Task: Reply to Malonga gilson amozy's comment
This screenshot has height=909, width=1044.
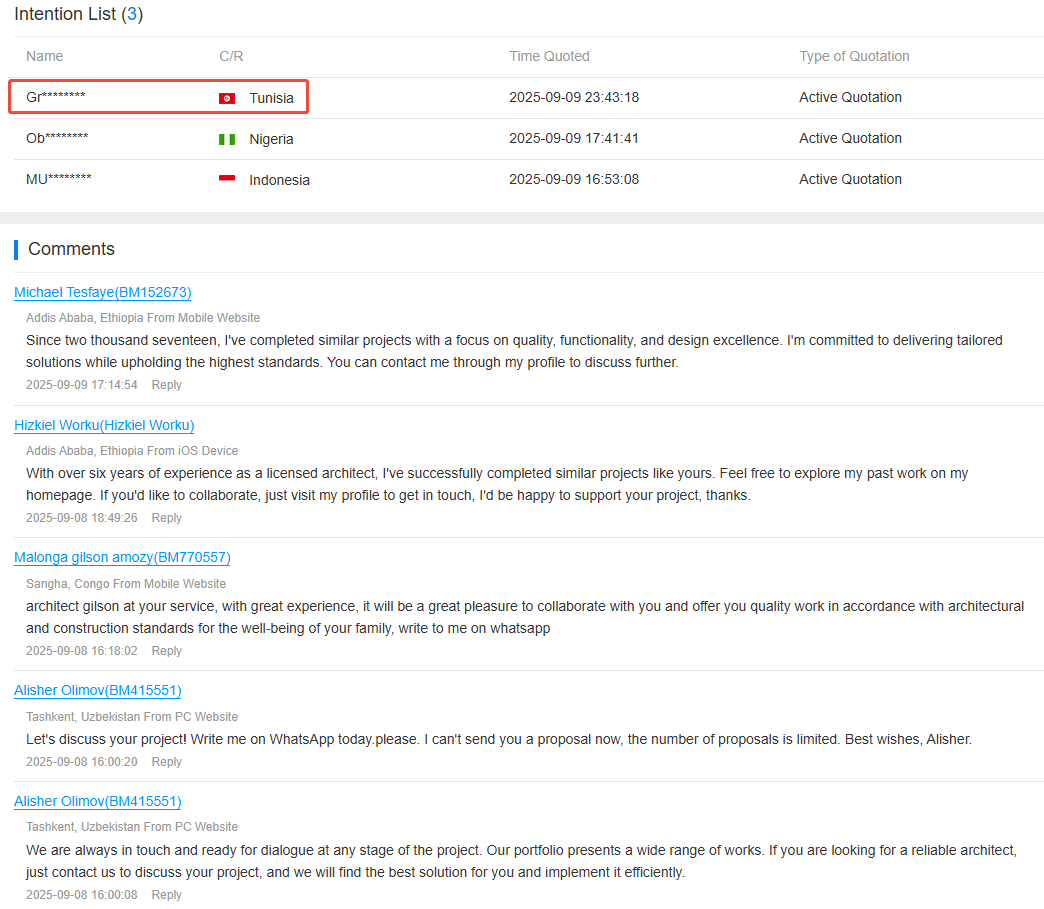Action: [x=166, y=651]
